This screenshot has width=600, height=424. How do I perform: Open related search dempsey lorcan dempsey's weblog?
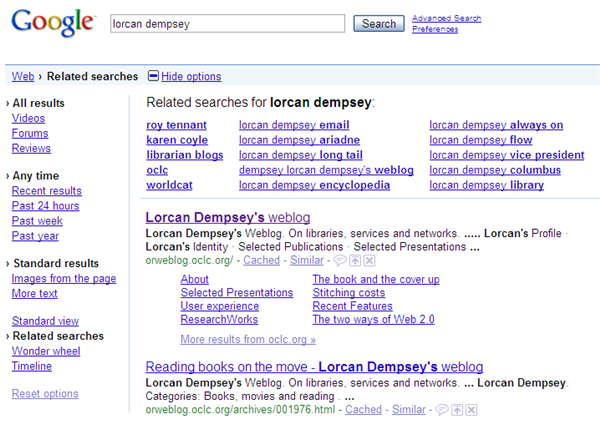[x=326, y=170]
